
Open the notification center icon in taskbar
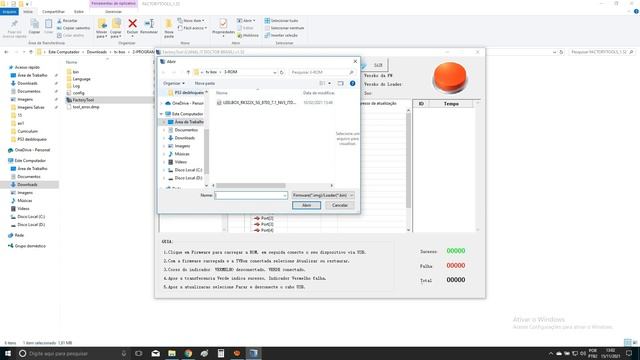tap(629, 353)
